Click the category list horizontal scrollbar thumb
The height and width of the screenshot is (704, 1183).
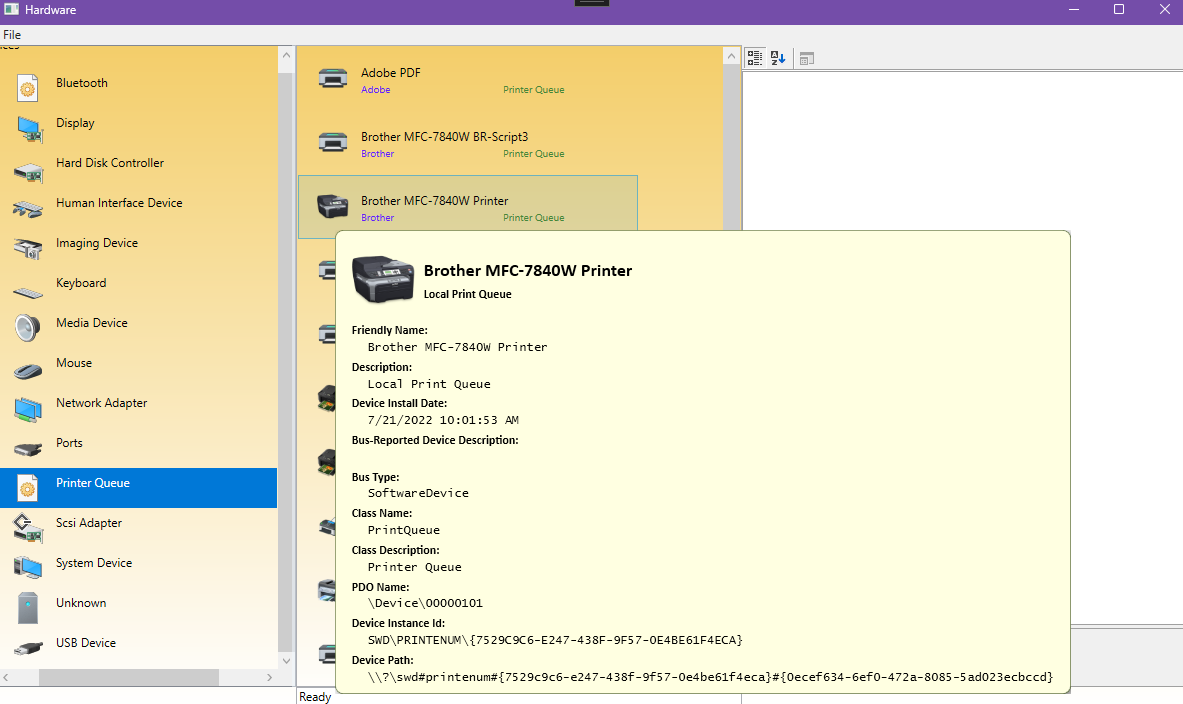click(129, 678)
